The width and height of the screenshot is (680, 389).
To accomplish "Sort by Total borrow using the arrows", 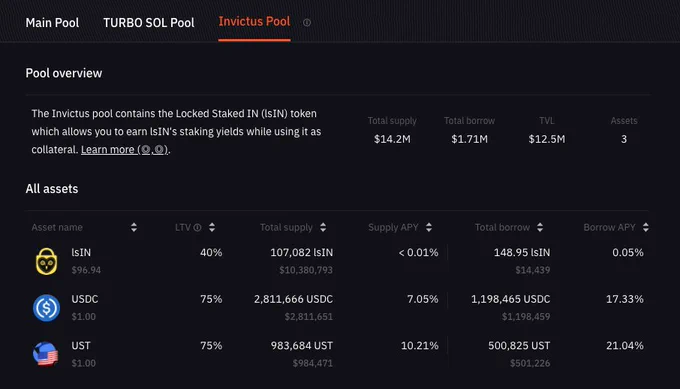I will (540, 227).
